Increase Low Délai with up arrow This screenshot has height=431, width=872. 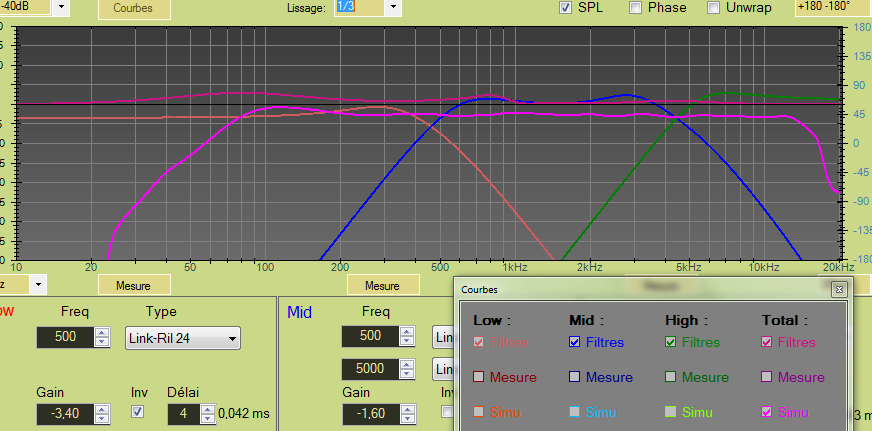point(206,408)
